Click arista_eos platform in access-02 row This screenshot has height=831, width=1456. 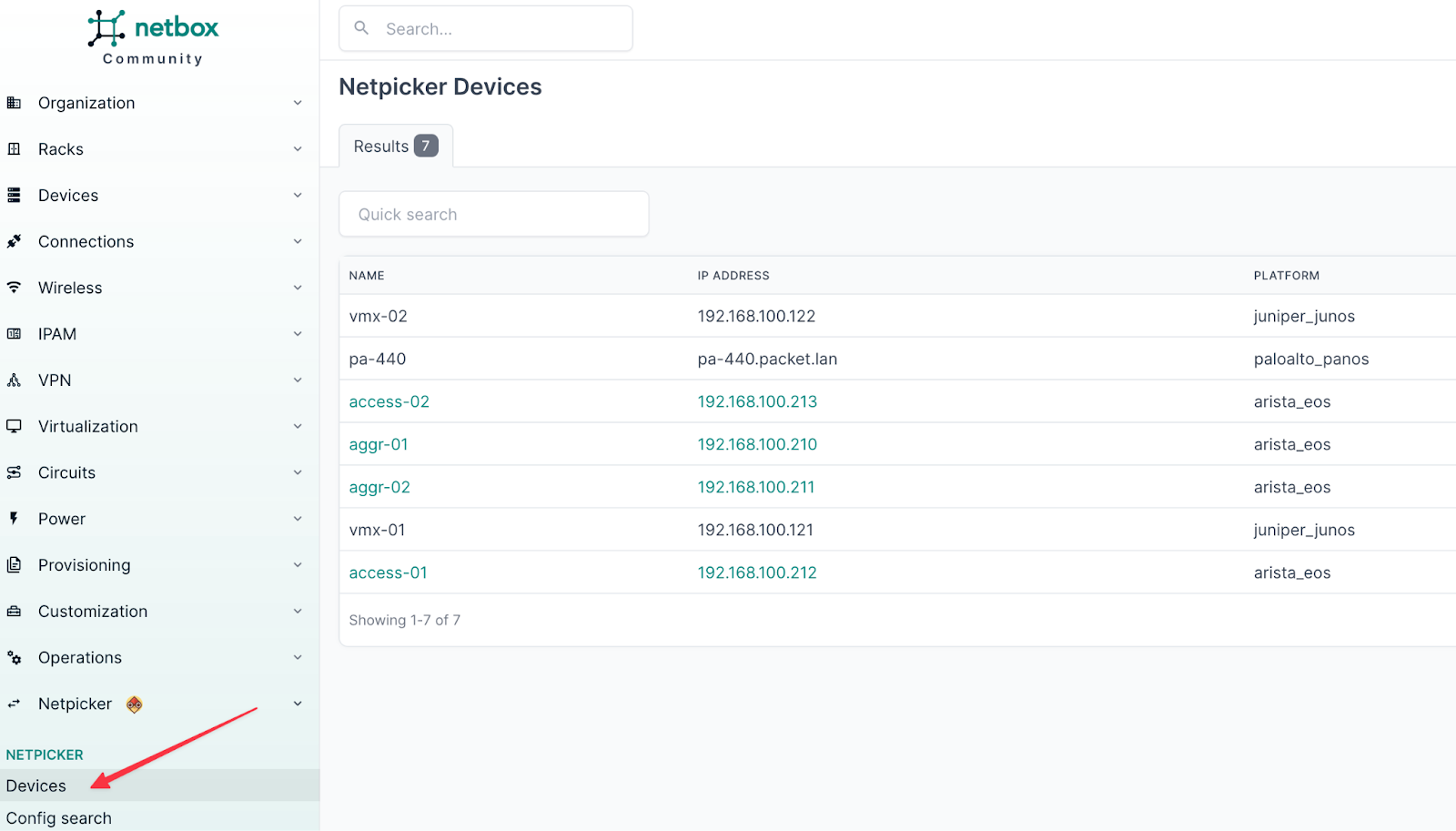(1292, 401)
